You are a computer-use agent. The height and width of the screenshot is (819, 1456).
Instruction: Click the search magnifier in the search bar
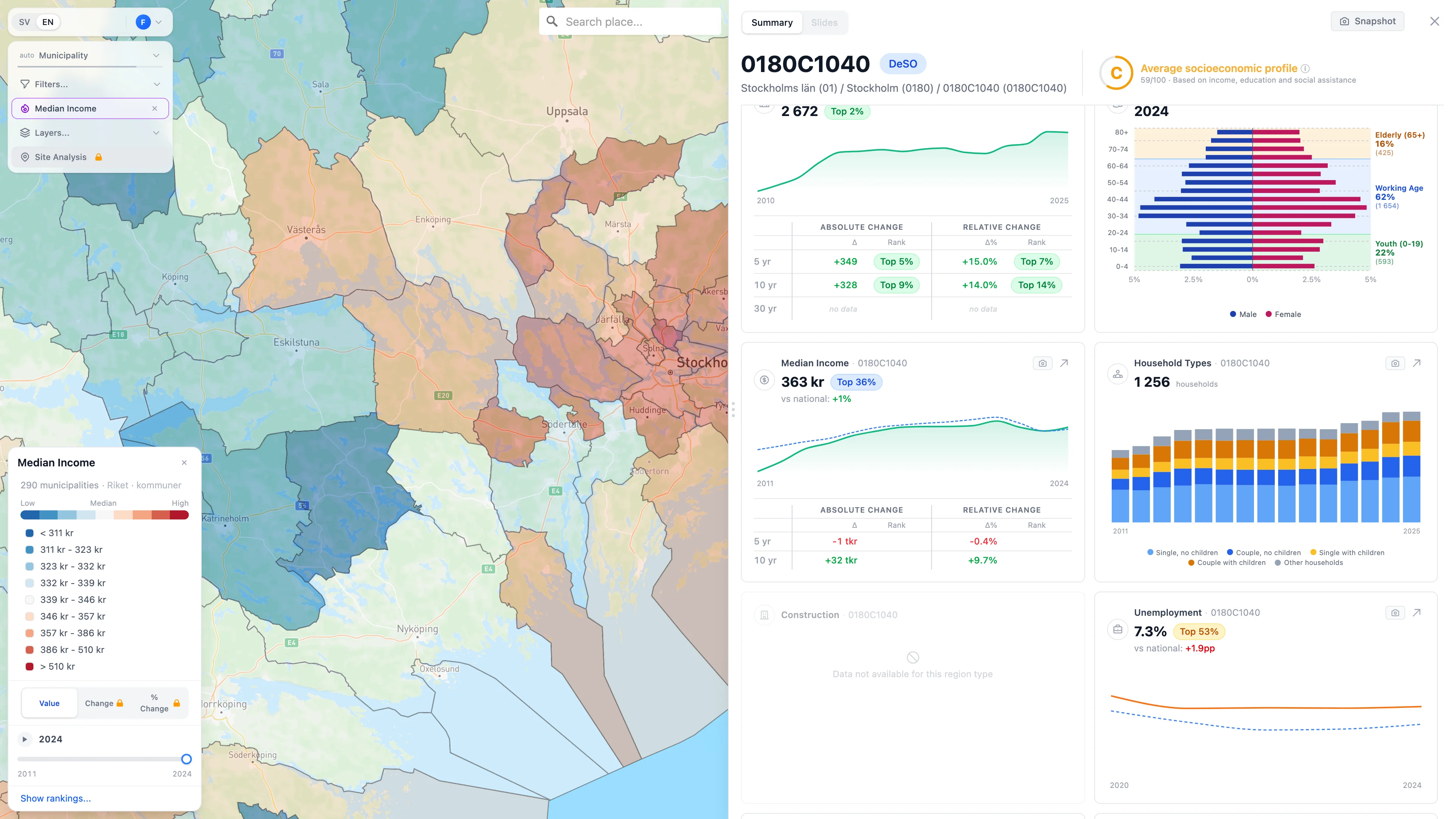point(552,21)
